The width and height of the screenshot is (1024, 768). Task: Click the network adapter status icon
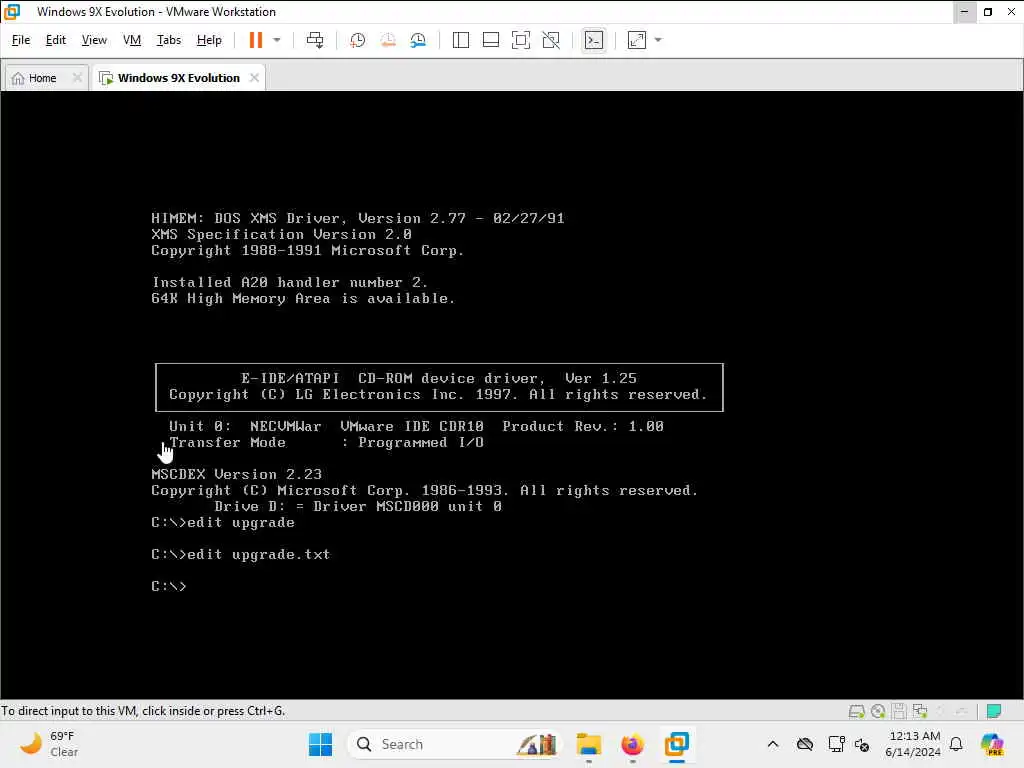coord(920,711)
